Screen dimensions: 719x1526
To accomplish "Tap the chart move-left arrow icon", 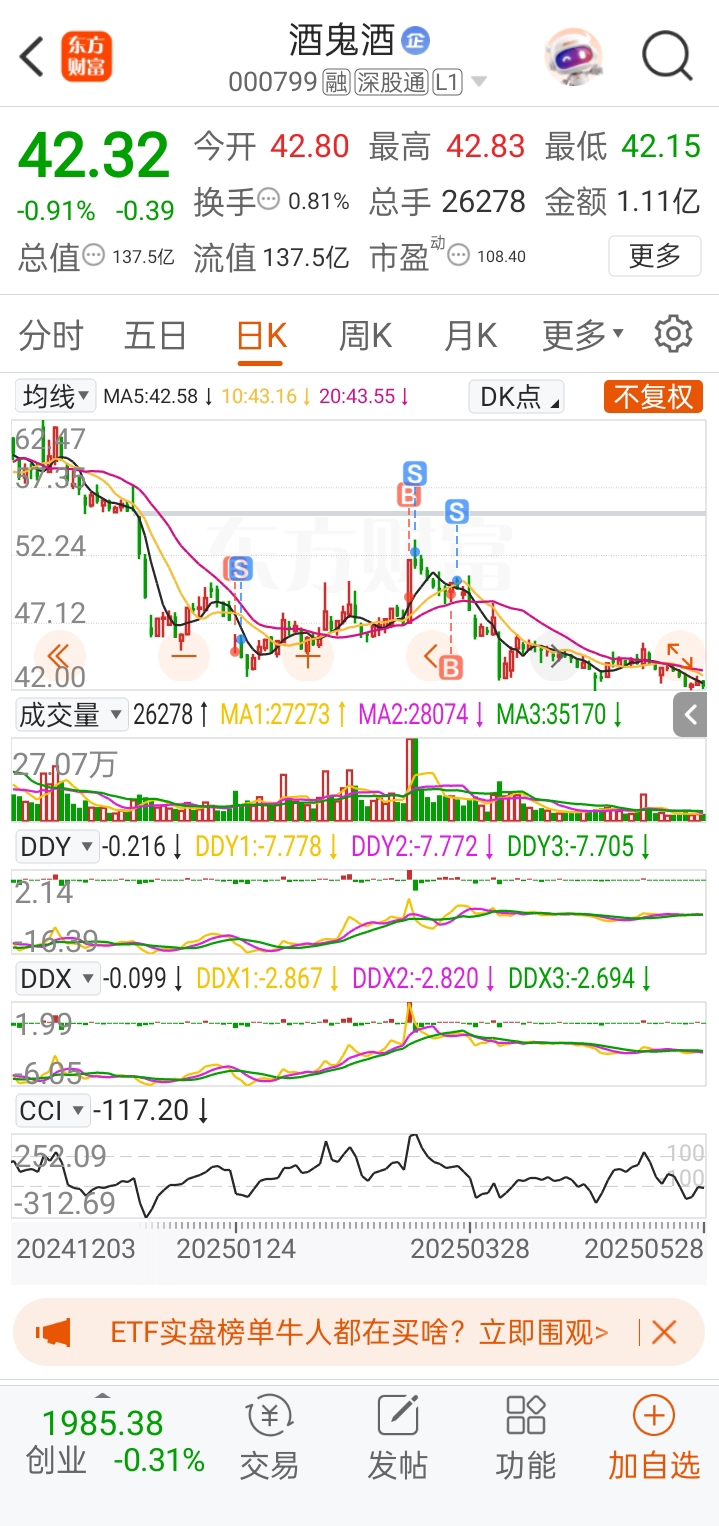I will coord(432,656).
